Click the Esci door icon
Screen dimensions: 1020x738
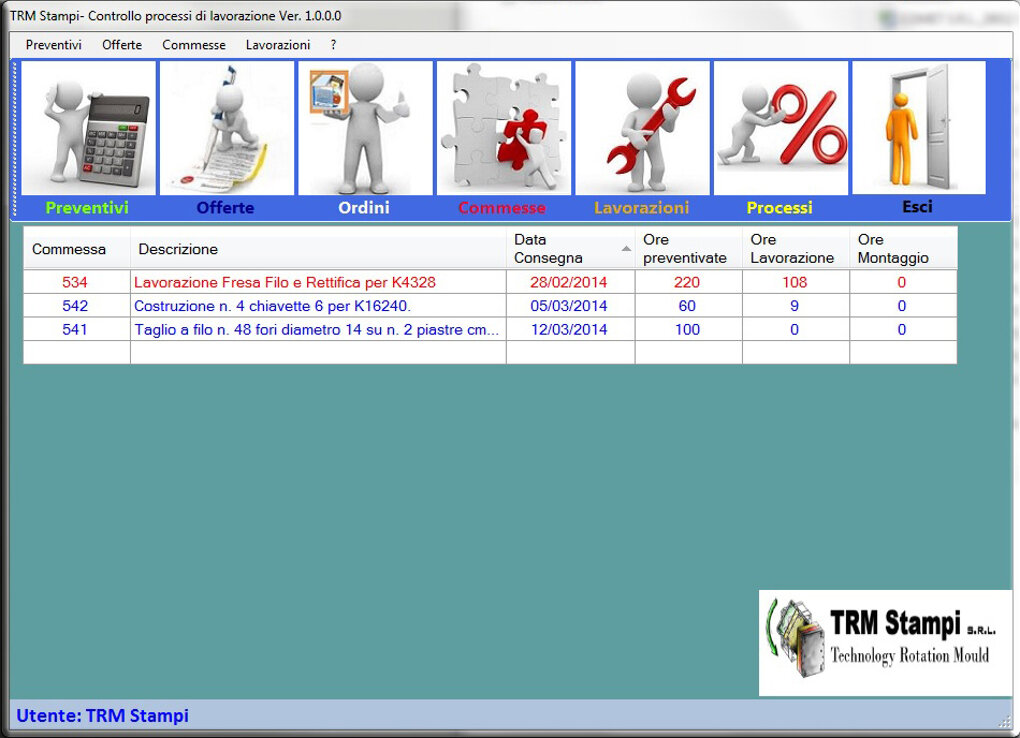(x=919, y=128)
